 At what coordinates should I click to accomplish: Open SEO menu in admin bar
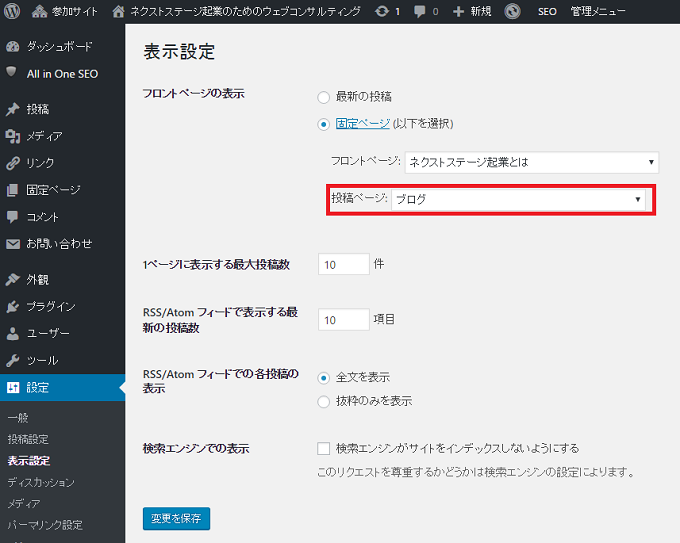coord(547,12)
